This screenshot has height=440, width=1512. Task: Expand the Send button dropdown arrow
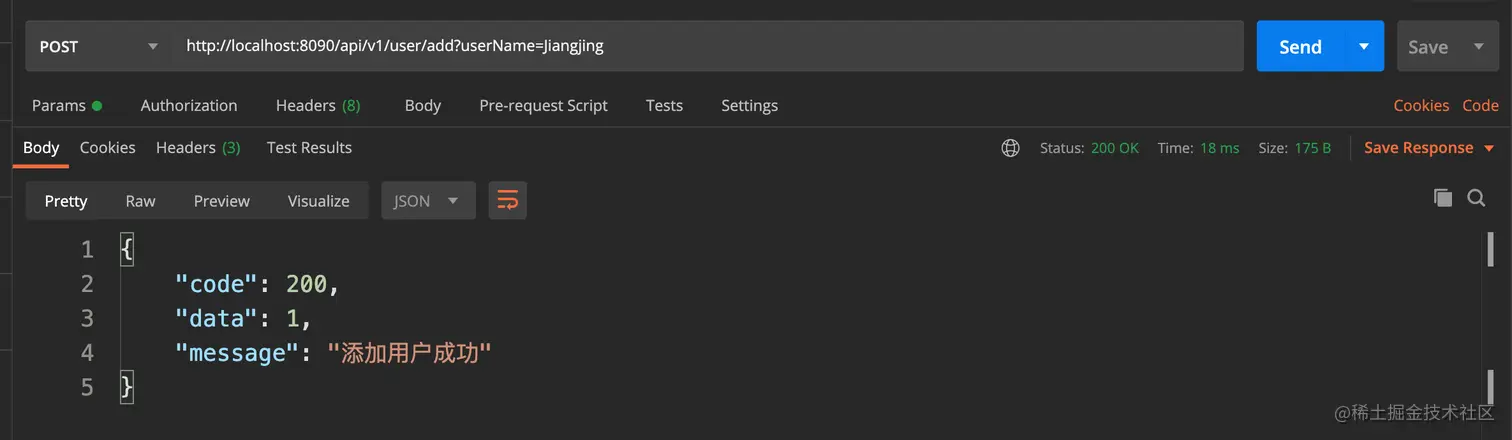click(x=1363, y=46)
